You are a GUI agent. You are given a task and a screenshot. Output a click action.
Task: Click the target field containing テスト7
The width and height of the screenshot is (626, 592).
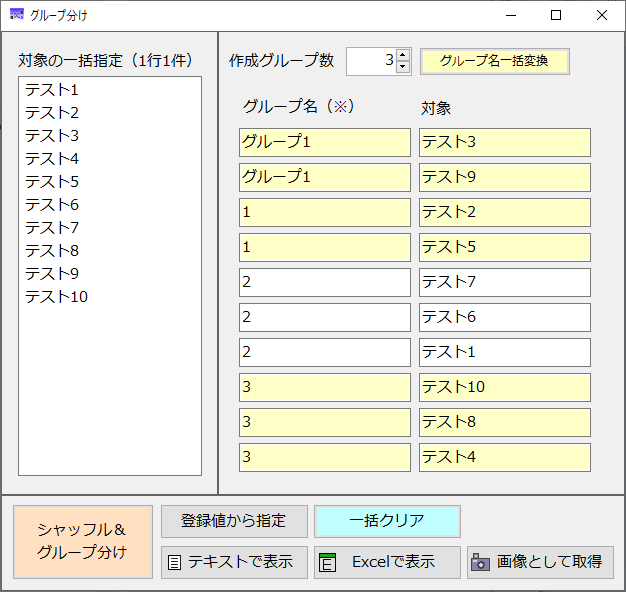click(x=504, y=282)
